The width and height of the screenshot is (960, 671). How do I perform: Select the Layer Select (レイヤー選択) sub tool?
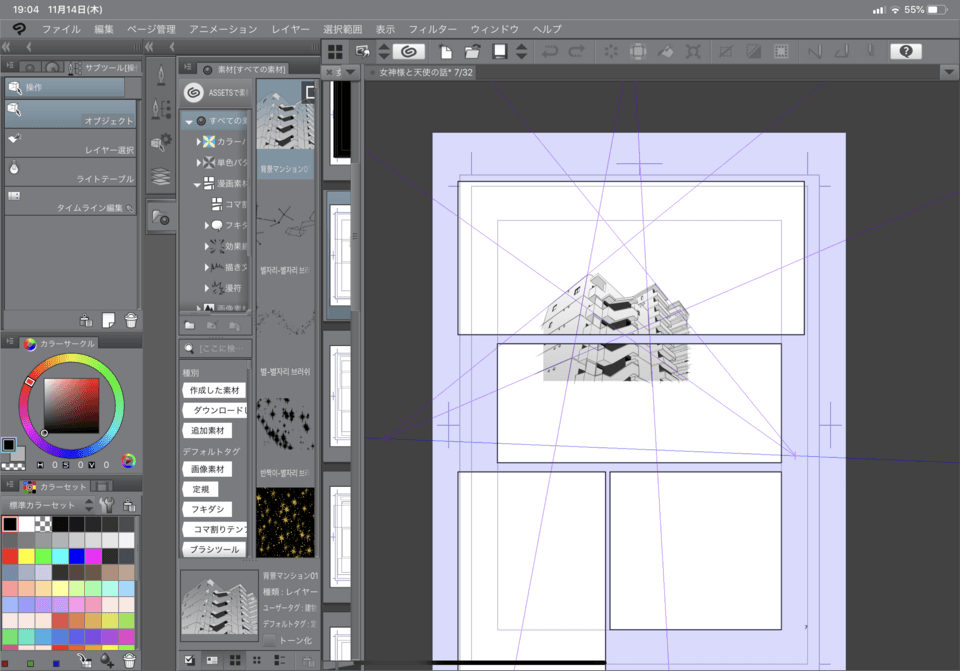(x=70, y=143)
